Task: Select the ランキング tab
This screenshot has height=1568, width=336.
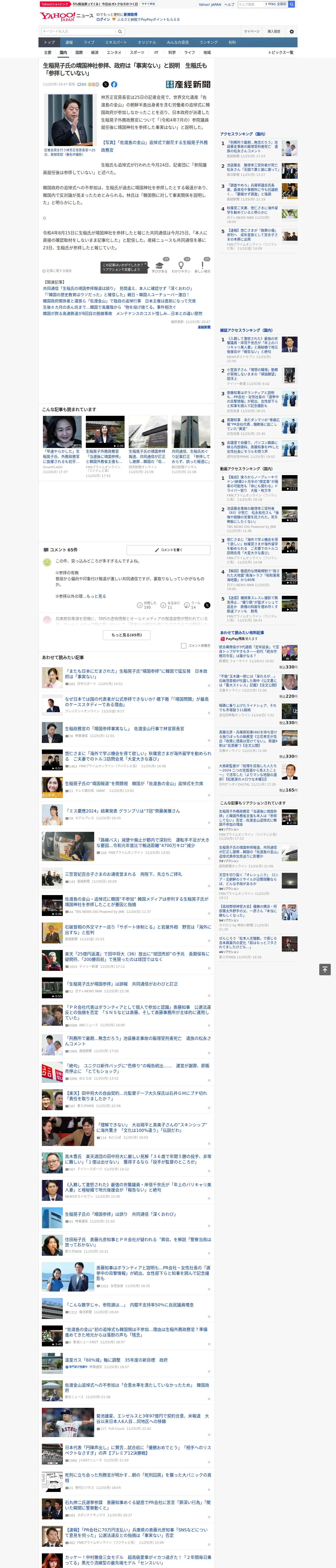Action: (209, 43)
